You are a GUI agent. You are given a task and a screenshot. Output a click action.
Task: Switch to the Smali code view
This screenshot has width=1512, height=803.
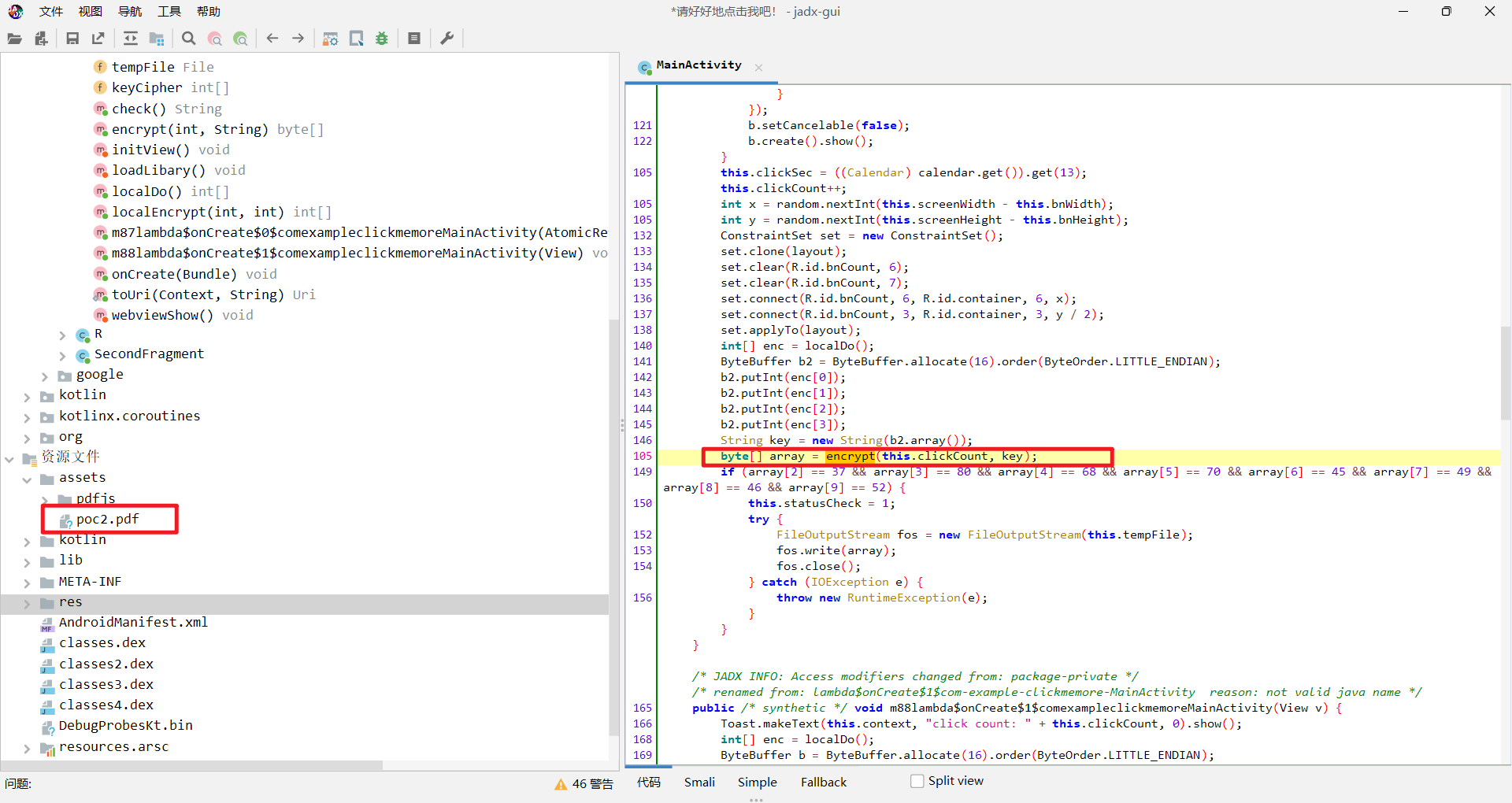(699, 782)
